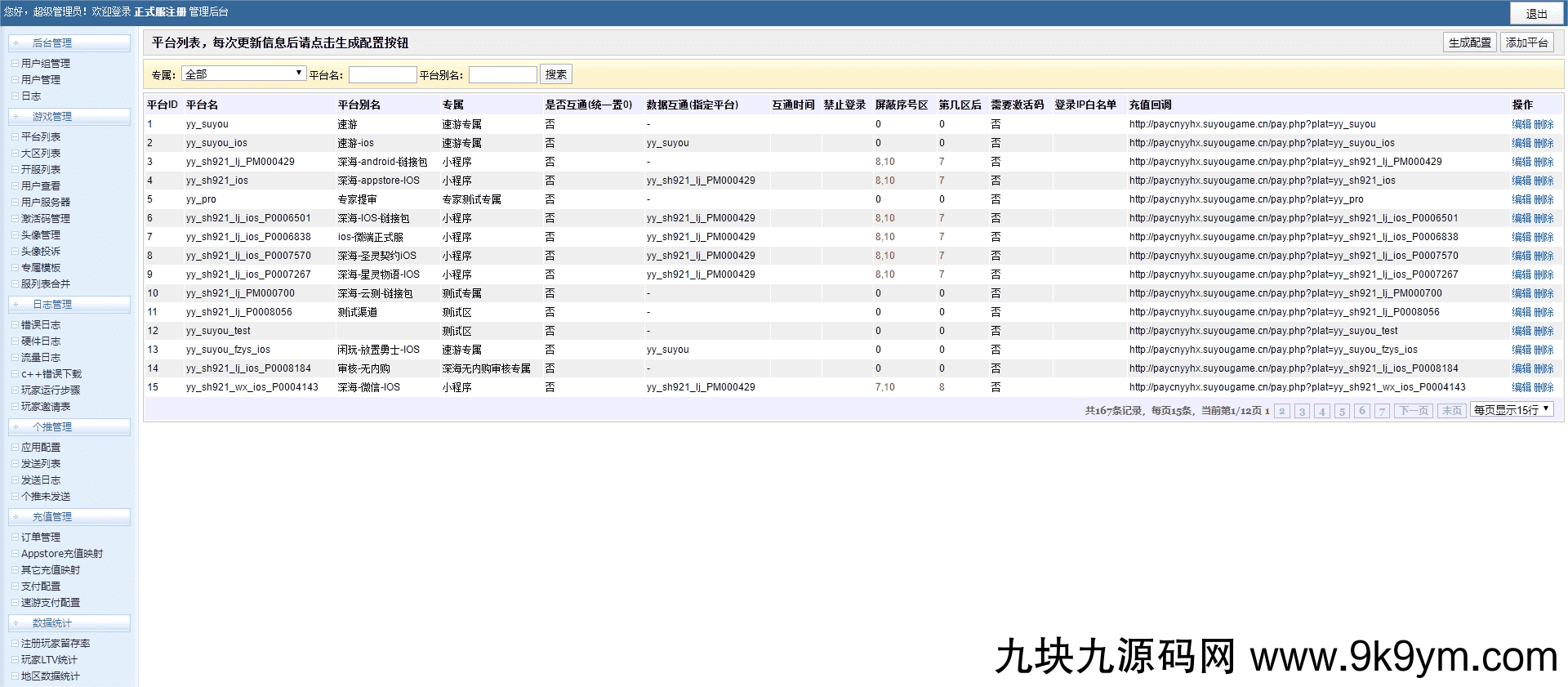Open 订单管理 in the sidebar
This screenshot has height=687, width=1568.
(x=41, y=538)
